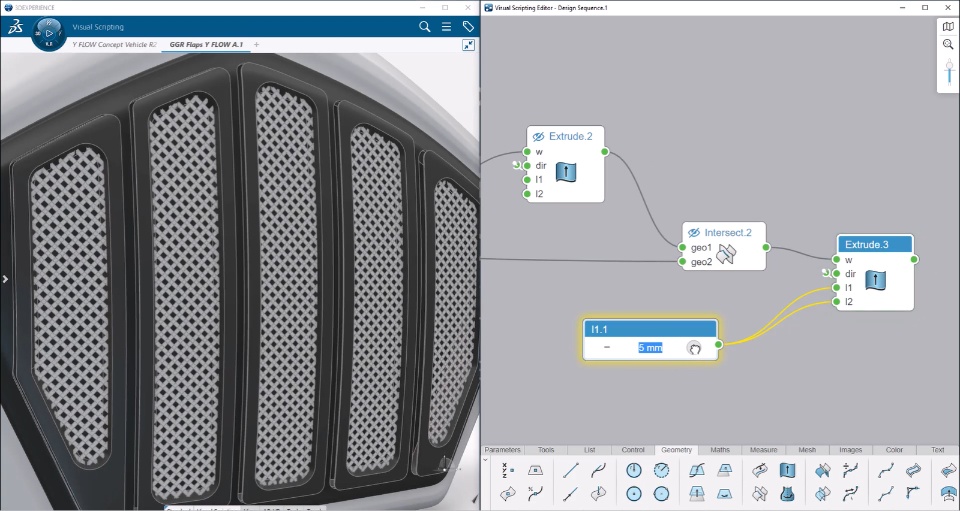
Task: Click the 3DS logo
Action: pos(16,27)
